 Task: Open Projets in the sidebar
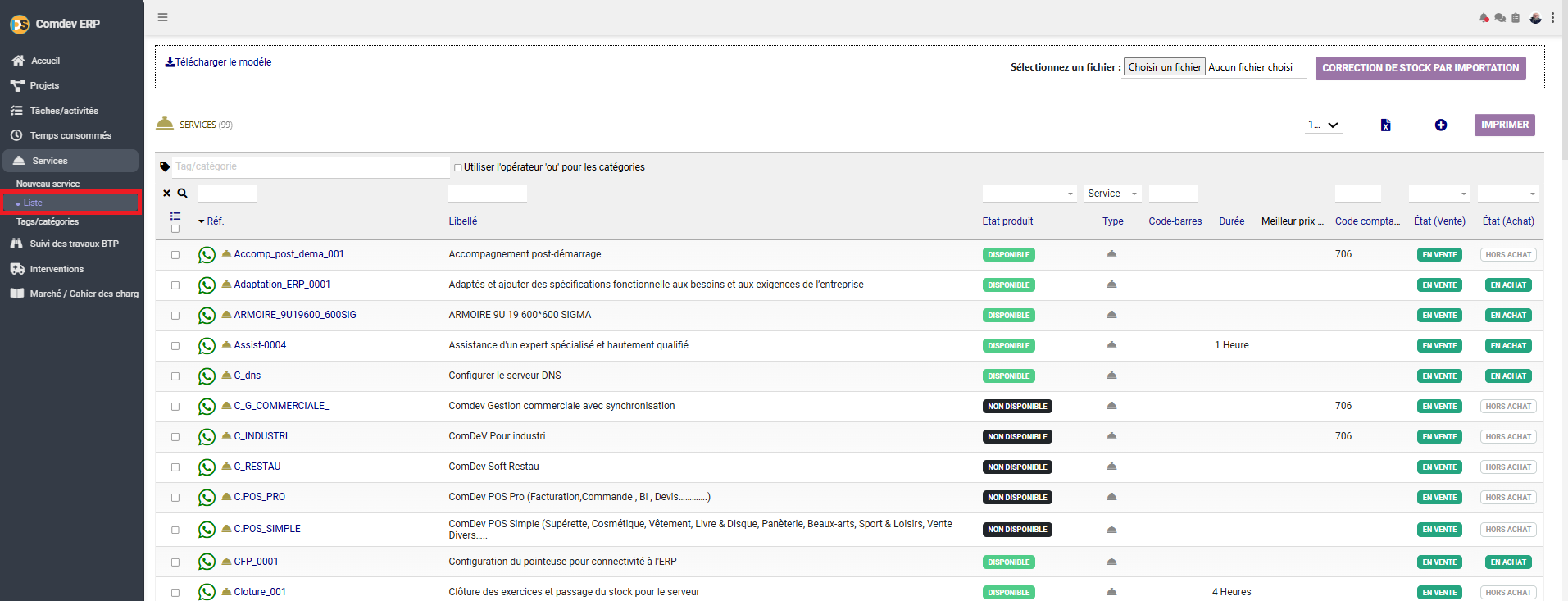[44, 85]
